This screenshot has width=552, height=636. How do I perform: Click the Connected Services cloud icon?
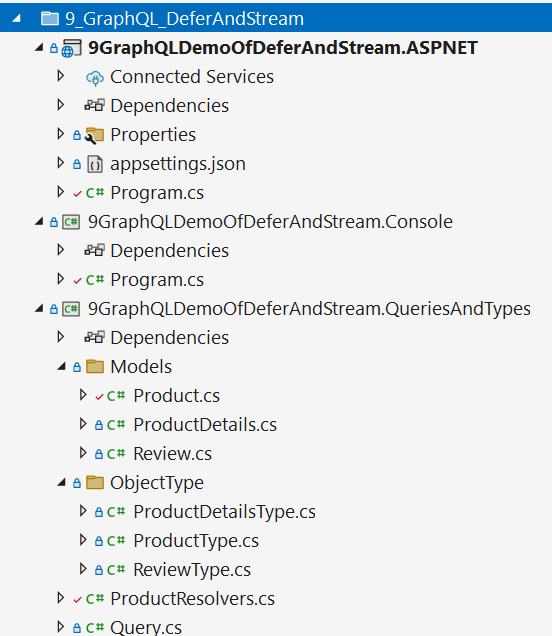(95, 77)
